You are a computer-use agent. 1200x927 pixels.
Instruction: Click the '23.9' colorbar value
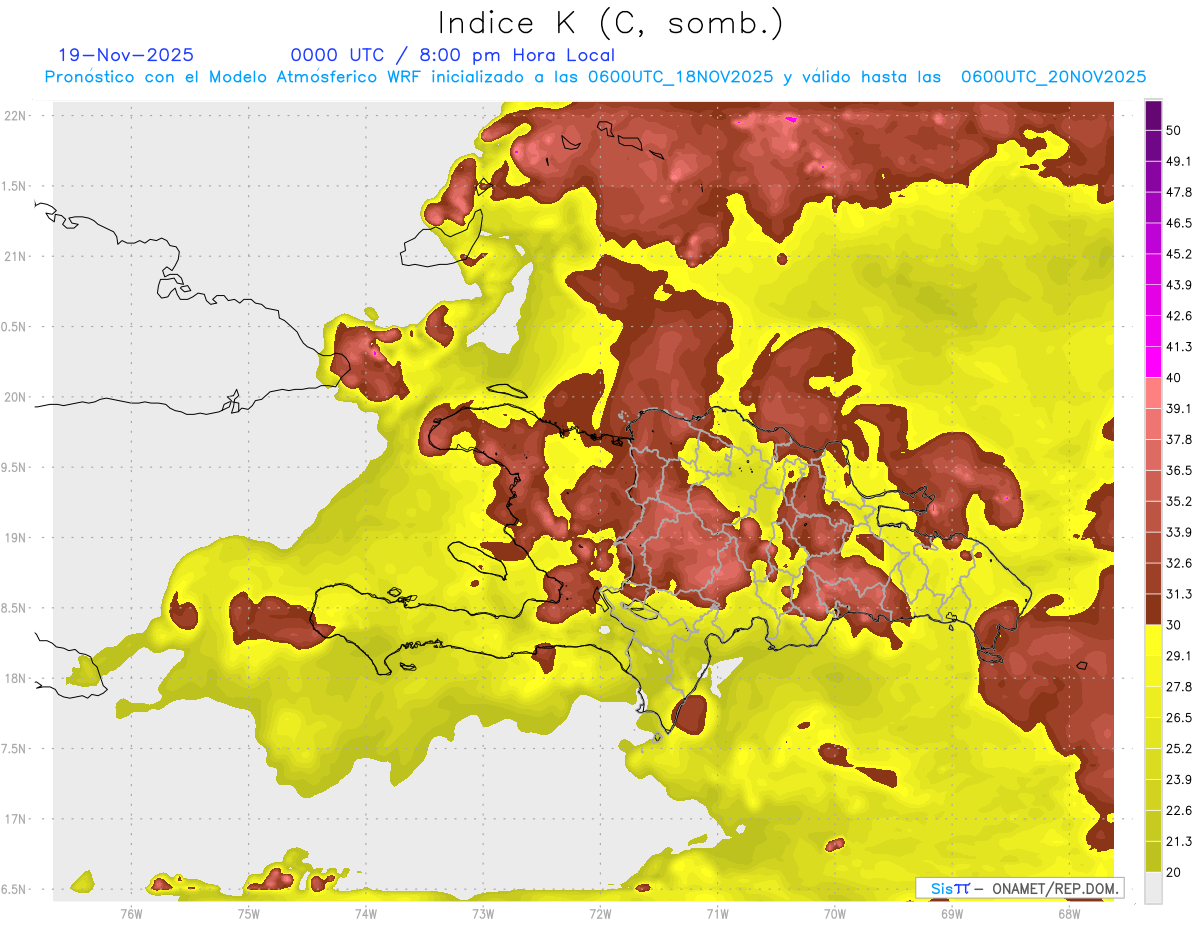(x=1180, y=780)
